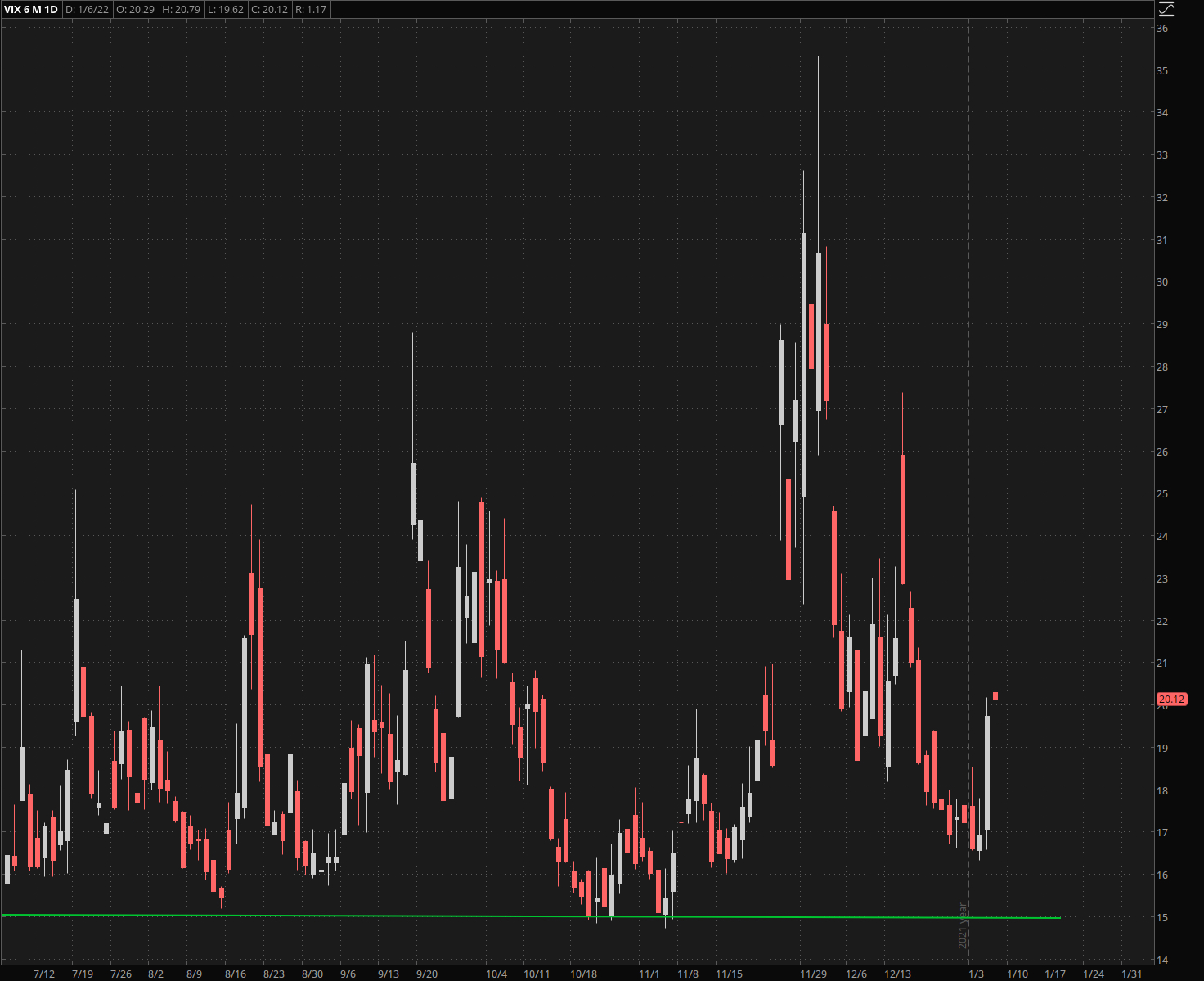1204x981 pixels.
Task: Click the 1/3 date axis label
Action: 976,974
